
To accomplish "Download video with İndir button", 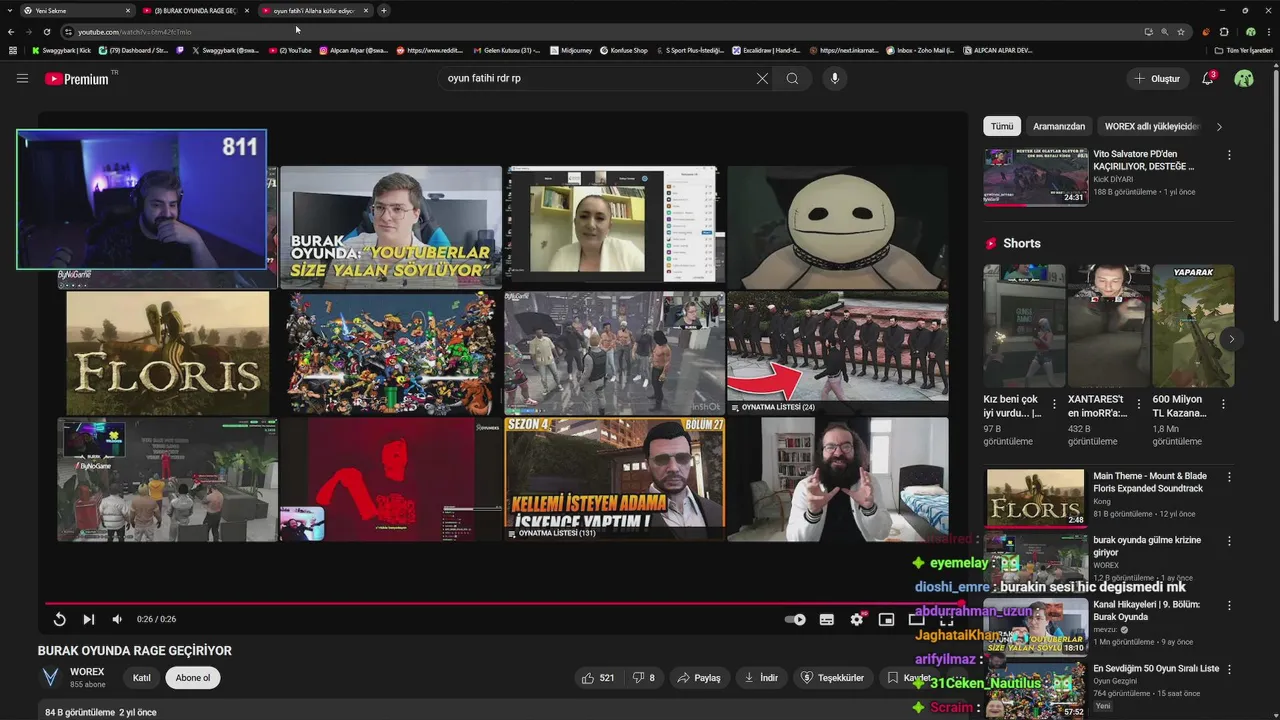I will point(761,677).
